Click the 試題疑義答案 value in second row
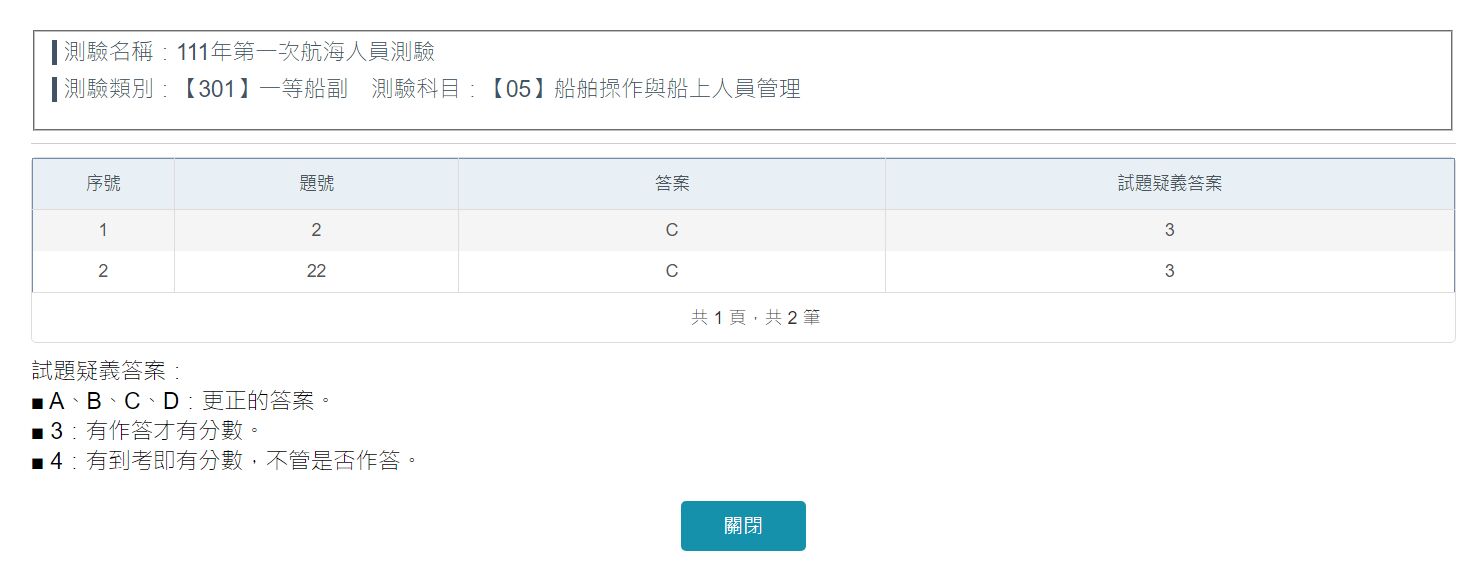Image resolution: width=1484 pixels, height=570 pixels. [x=1169, y=271]
